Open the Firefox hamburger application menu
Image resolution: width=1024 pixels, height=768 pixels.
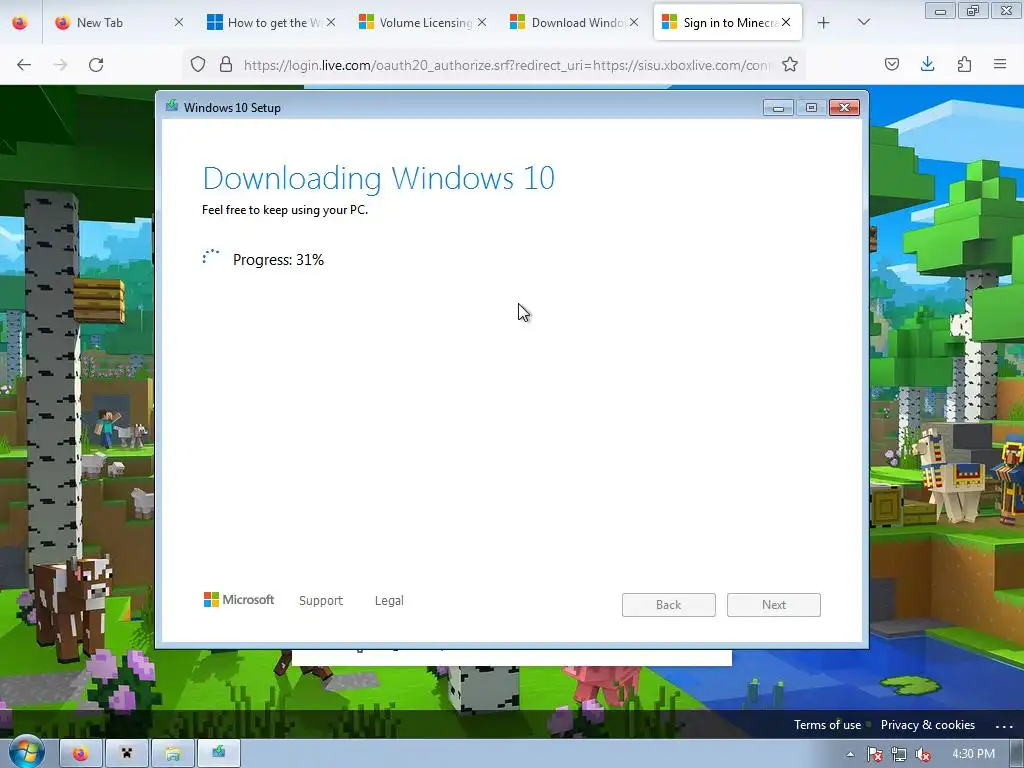pos(1000,64)
